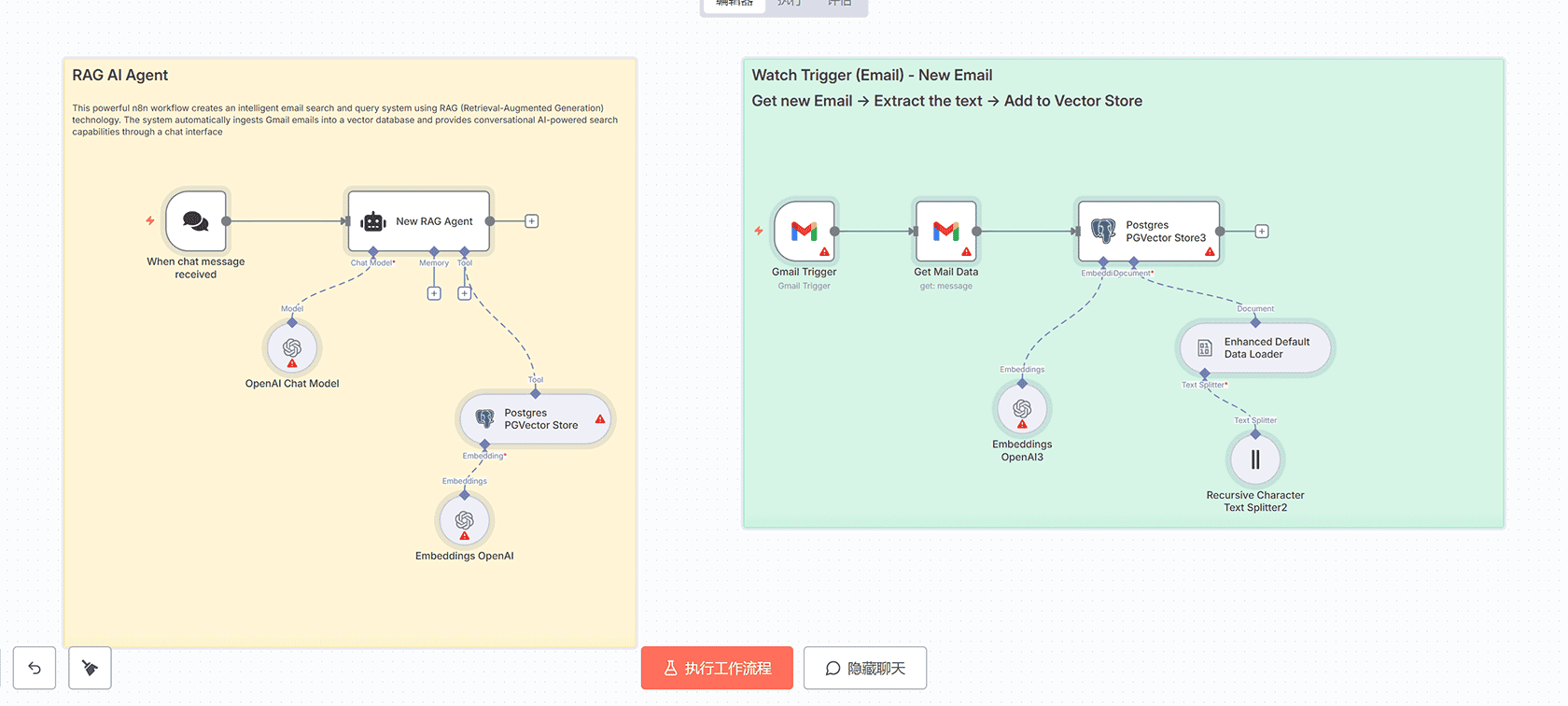Viewport: 1568px width, 706px height.
Task: Select the Recursive Character Text Splitter2 node
Action: [x=1255, y=459]
